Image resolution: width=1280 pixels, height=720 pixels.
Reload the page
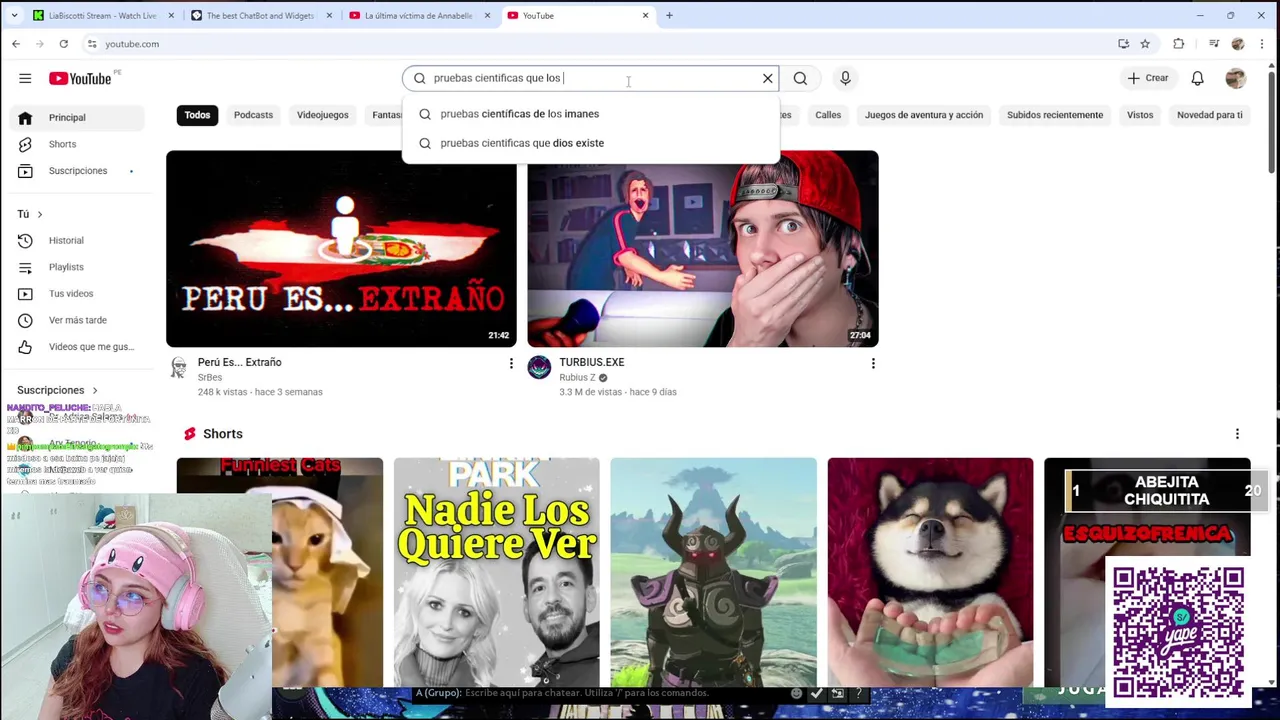coord(63,44)
